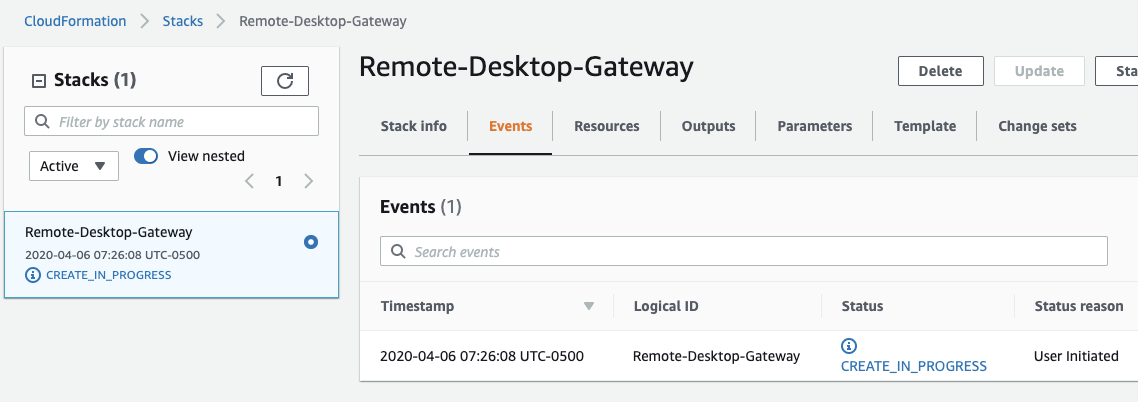The height and width of the screenshot is (402, 1138).
Task: Click the Logical ID column header
Action: pos(666,306)
